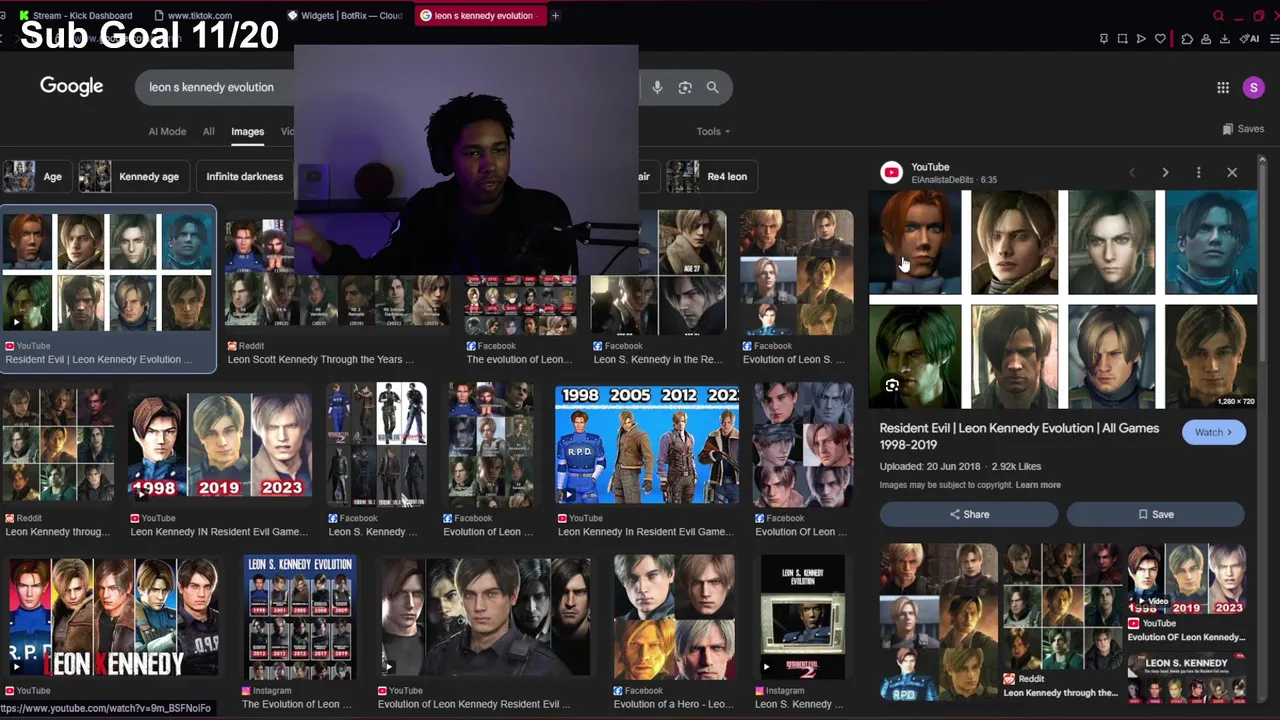1280x720 pixels.
Task: Switch to Widgets BotRix browser tab
Action: pyautogui.click(x=346, y=15)
